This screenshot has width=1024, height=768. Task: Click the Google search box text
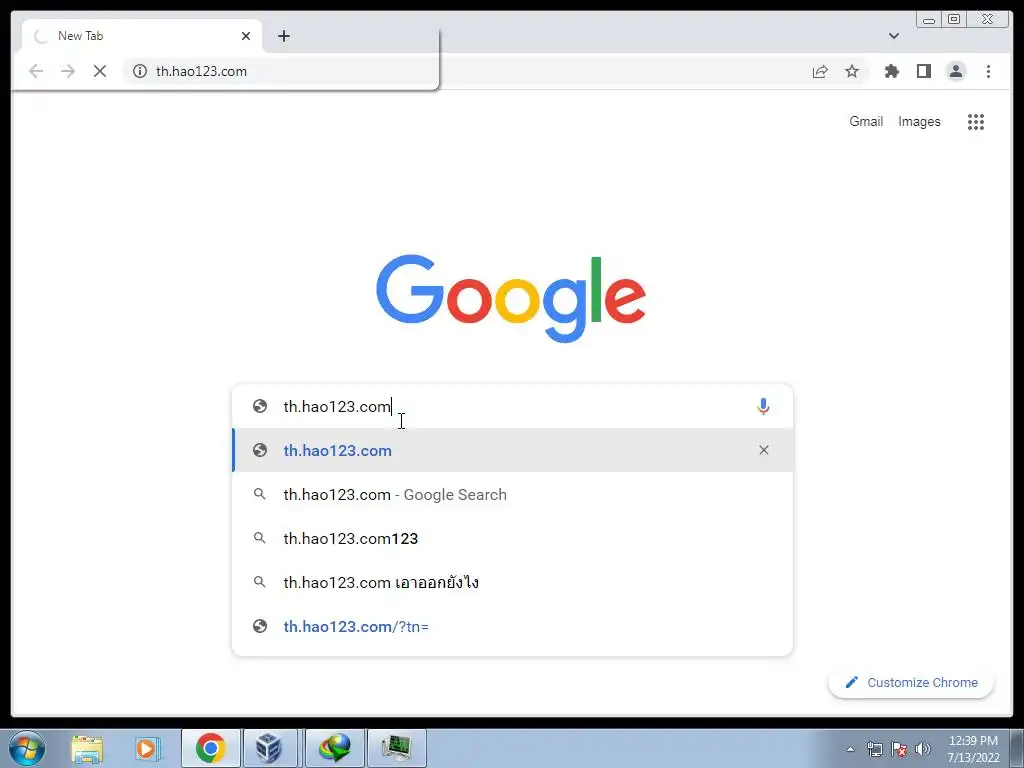point(337,406)
